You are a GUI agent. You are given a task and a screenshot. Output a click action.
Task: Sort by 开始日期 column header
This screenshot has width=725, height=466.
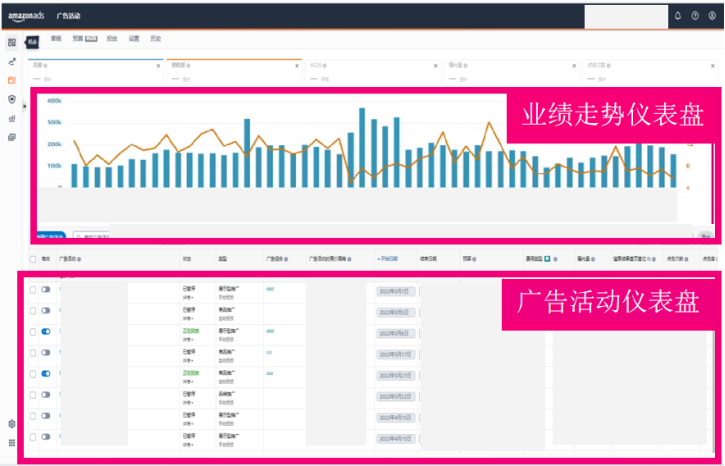[x=393, y=258]
